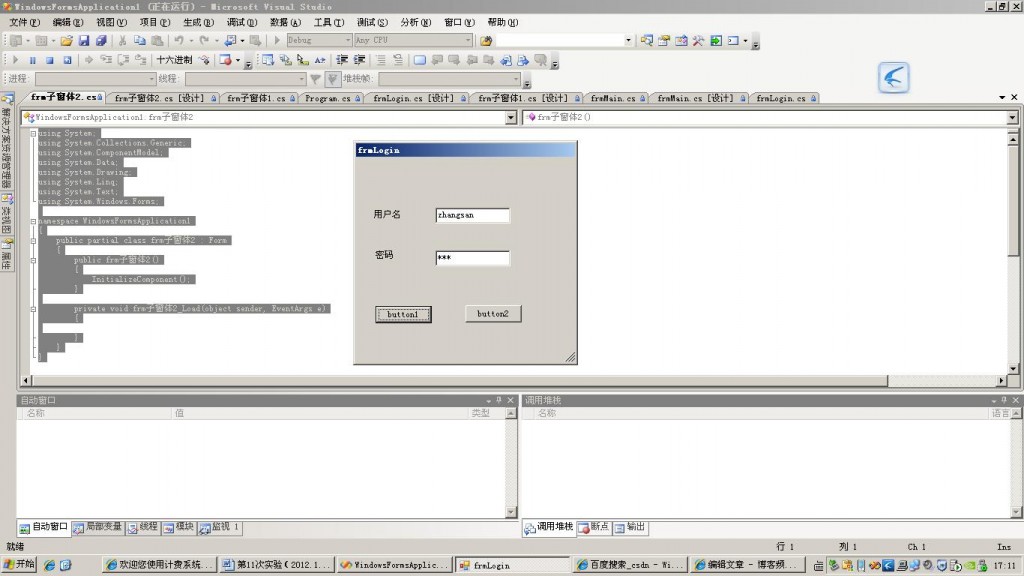Open the 窗口(W) menu
The width and height of the screenshot is (1024, 576).
coord(459,22)
